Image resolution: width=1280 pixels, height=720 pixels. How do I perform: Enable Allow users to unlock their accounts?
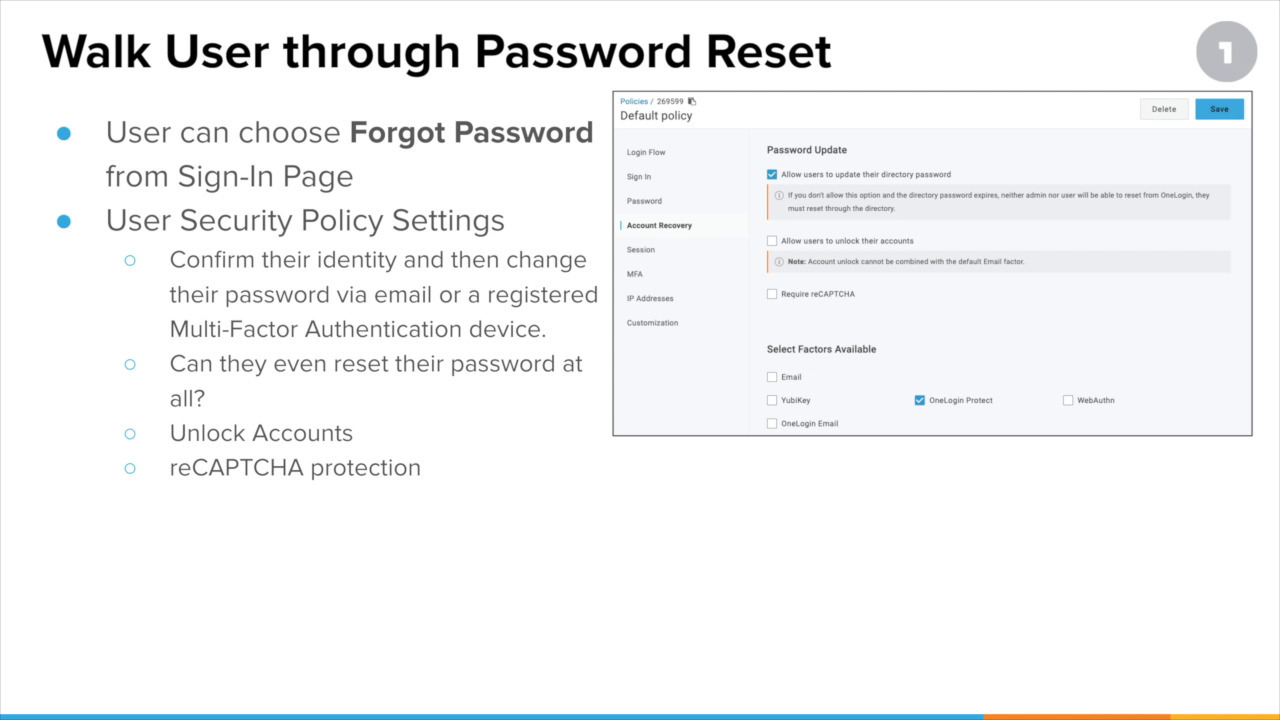coord(772,241)
